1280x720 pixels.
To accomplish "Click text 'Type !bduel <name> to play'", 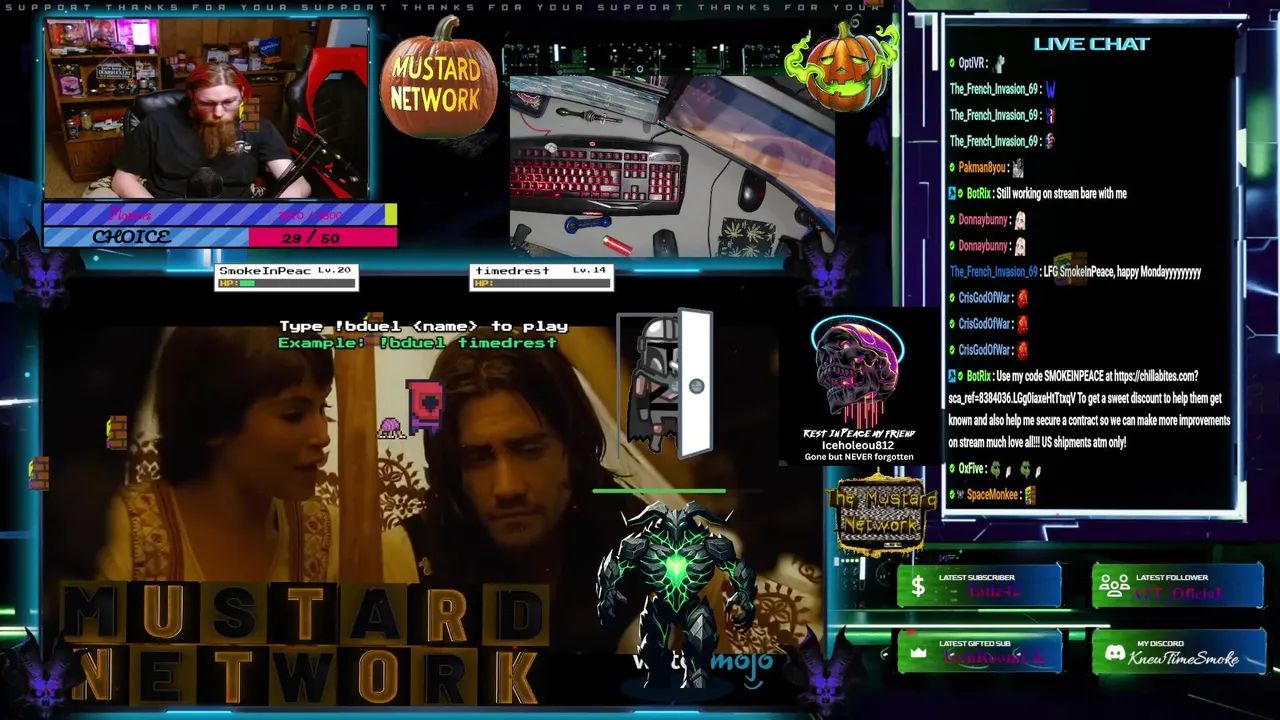I will click(423, 326).
